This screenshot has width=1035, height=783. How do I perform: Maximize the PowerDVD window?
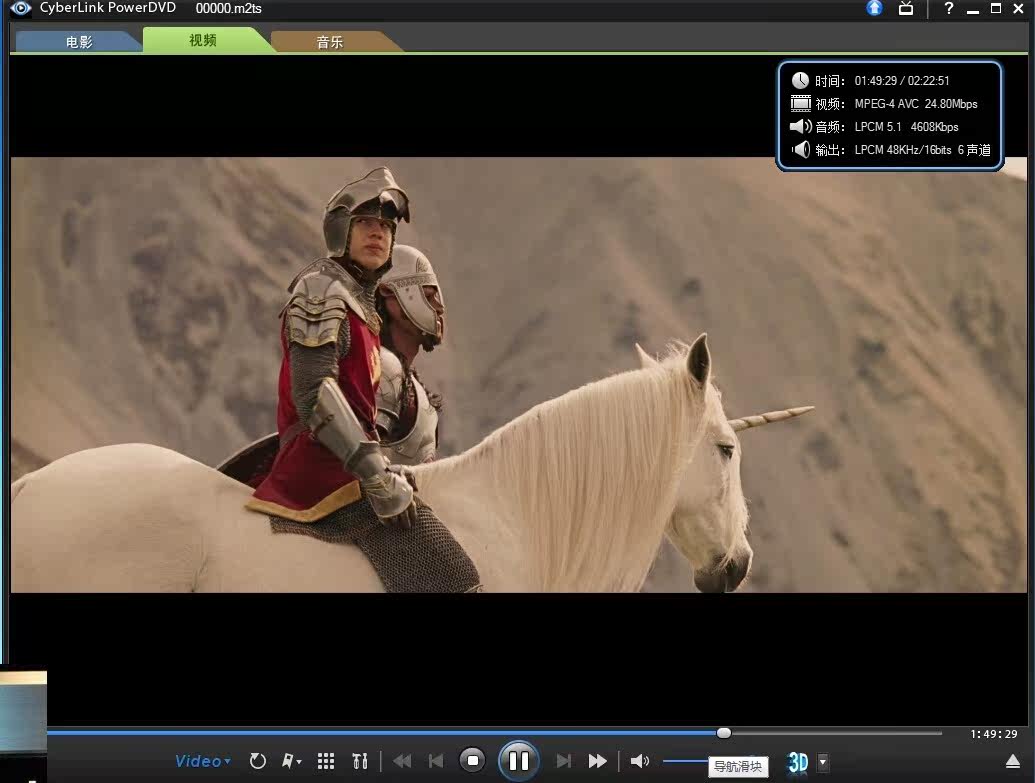996,9
